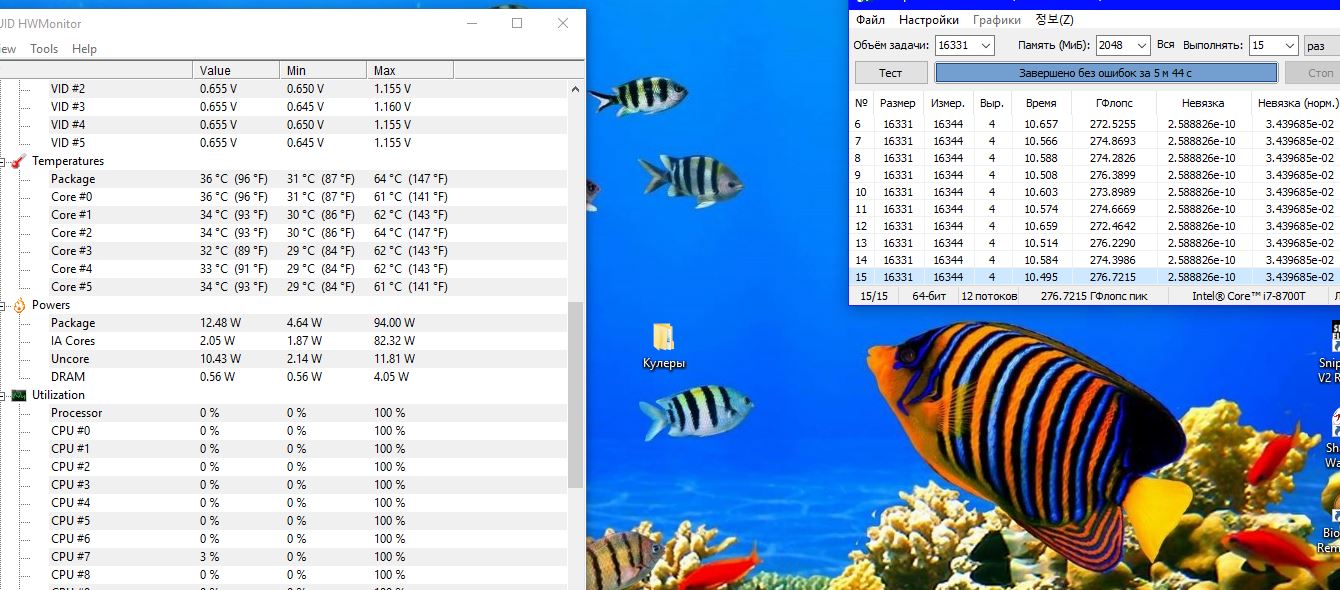The image size is (1340, 590).
Task: Click the Utilization chip icon in HWMonitor
Action: click(x=18, y=395)
